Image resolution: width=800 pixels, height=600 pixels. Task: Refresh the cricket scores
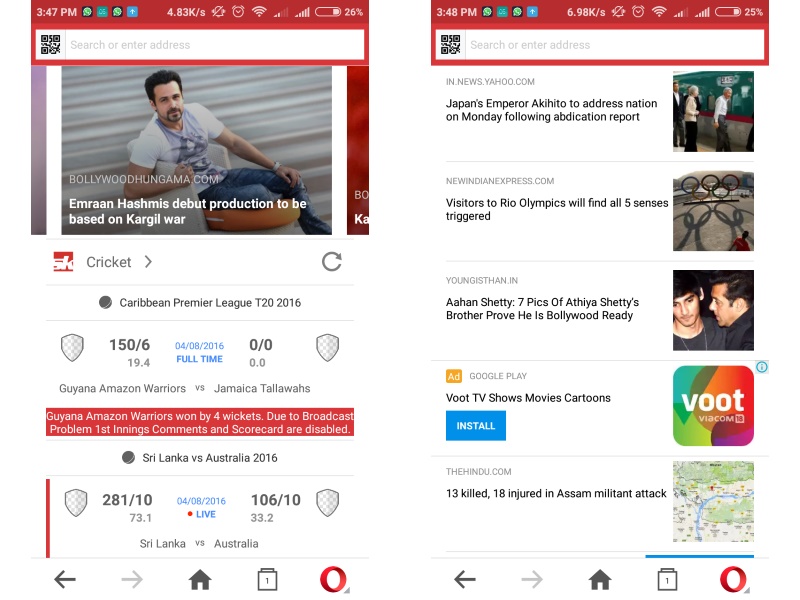coord(332,262)
